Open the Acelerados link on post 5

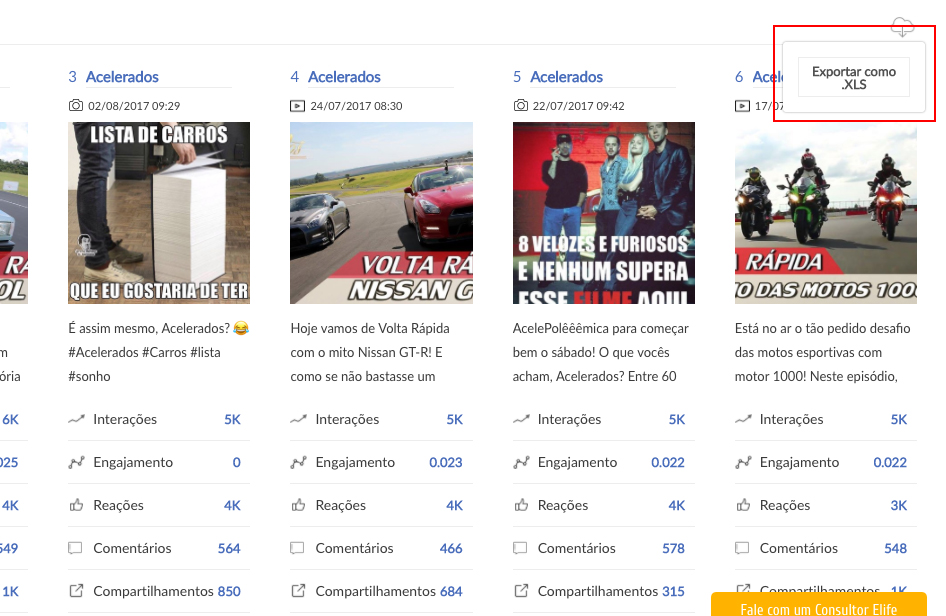(x=566, y=77)
